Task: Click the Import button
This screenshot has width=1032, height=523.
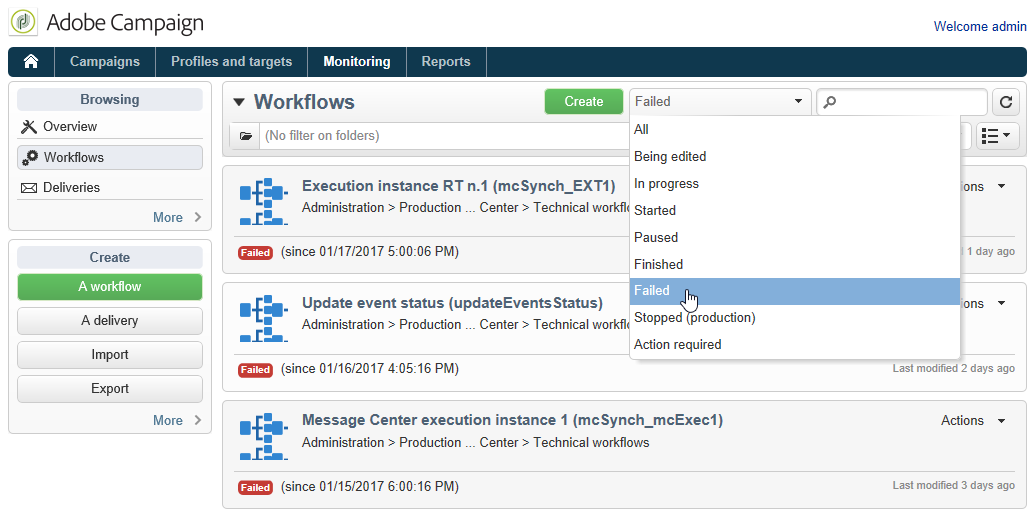Action: [x=110, y=355]
